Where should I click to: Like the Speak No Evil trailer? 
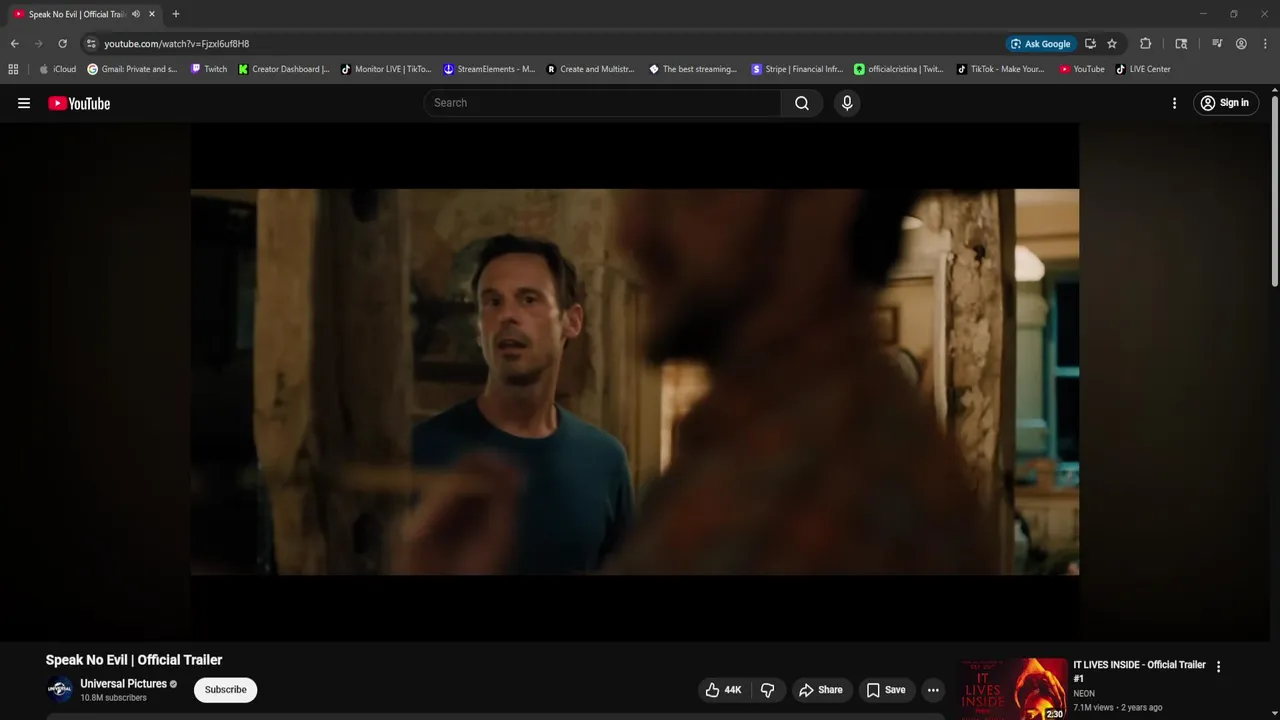coord(723,690)
